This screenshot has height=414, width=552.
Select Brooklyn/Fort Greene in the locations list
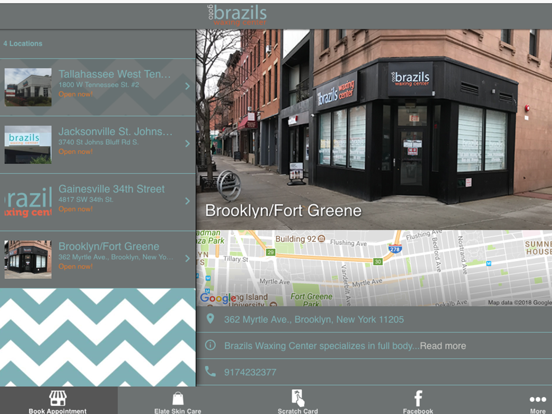pyautogui.click(x=108, y=246)
